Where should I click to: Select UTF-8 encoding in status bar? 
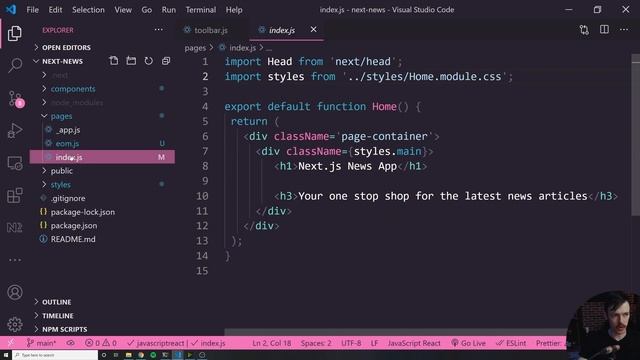(351, 343)
